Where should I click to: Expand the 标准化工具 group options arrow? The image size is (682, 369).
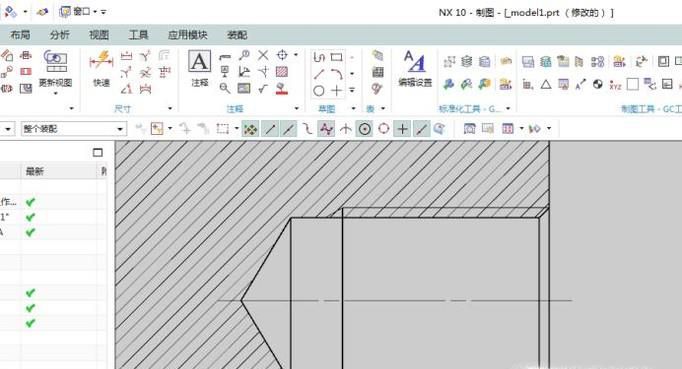point(508,108)
